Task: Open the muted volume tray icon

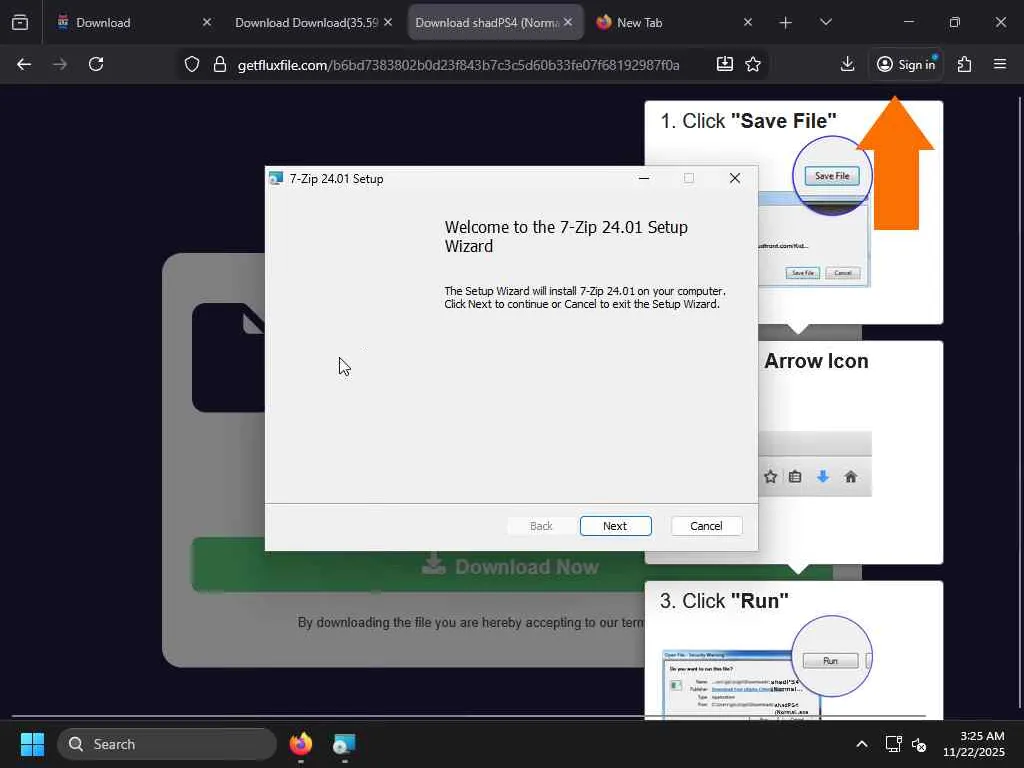Action: tap(919, 744)
